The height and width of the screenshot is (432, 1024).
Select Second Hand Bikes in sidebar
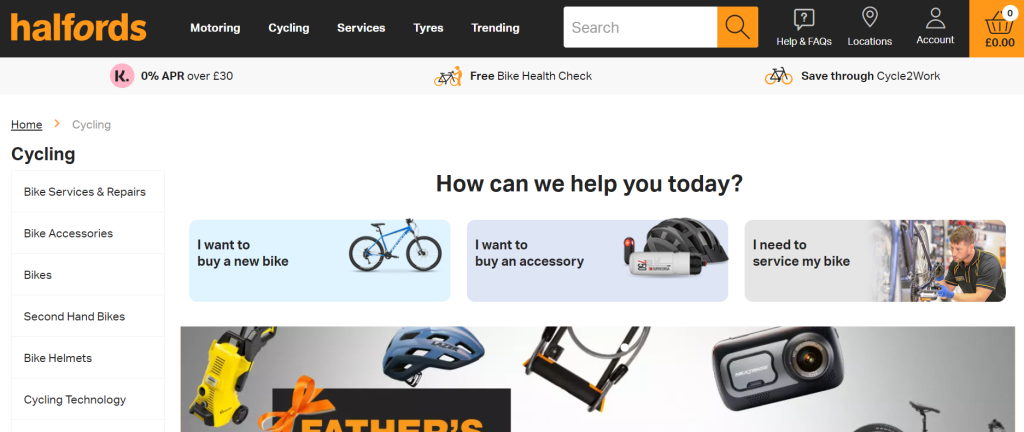88,316
